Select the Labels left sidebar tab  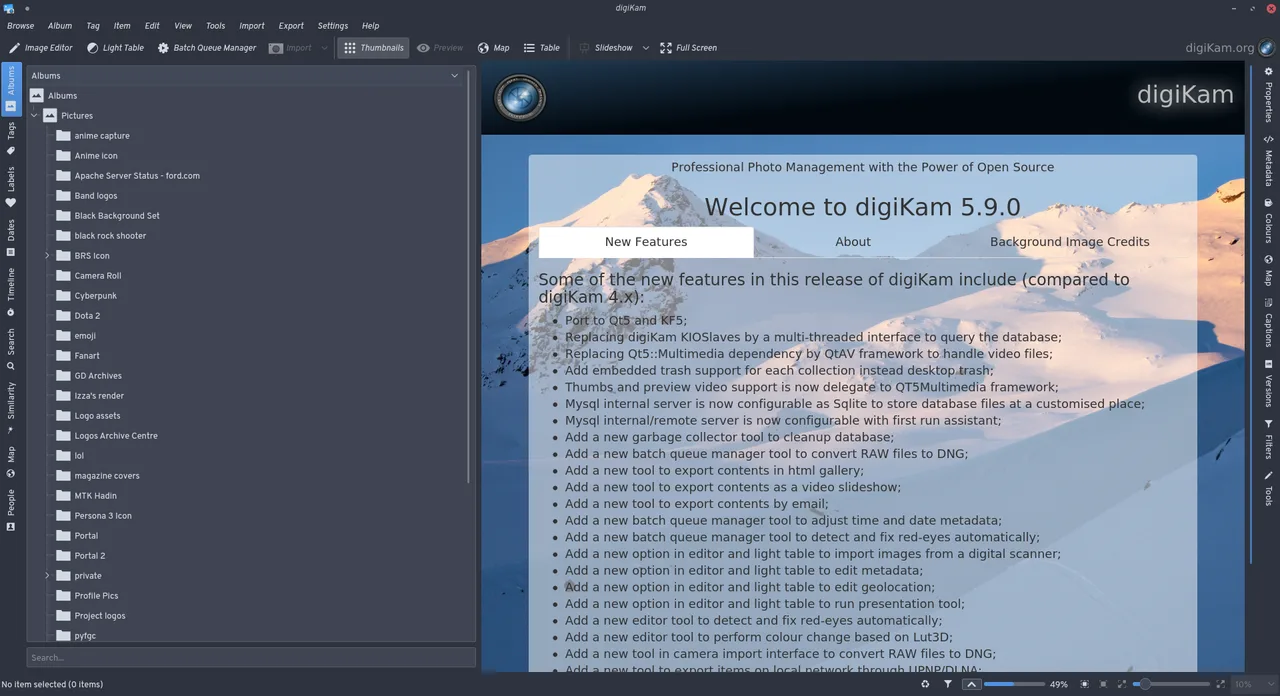point(11,187)
